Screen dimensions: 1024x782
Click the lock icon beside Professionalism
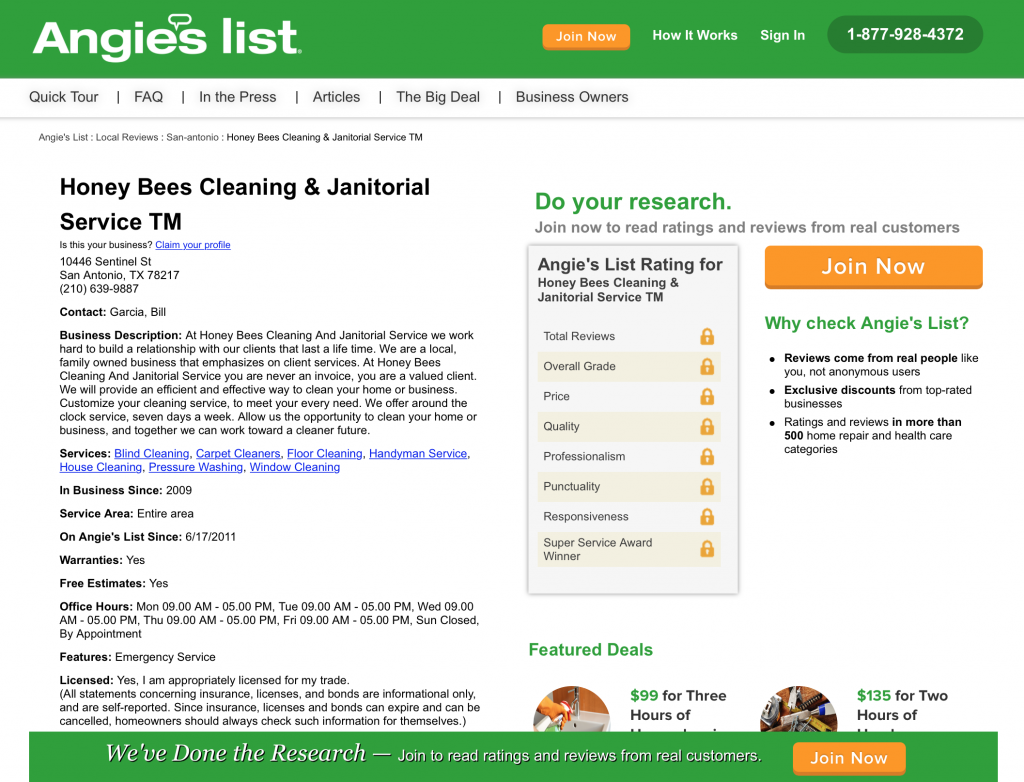pos(707,457)
